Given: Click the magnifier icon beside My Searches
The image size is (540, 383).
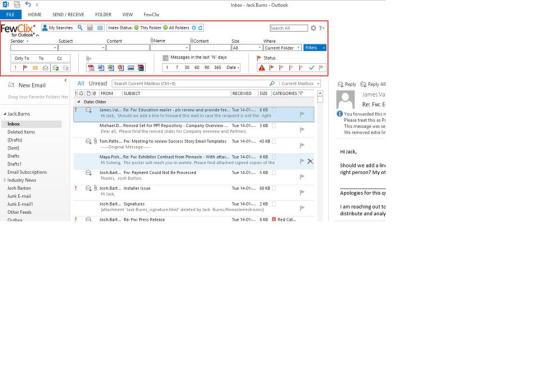Looking at the screenshot, I should pos(80,28).
